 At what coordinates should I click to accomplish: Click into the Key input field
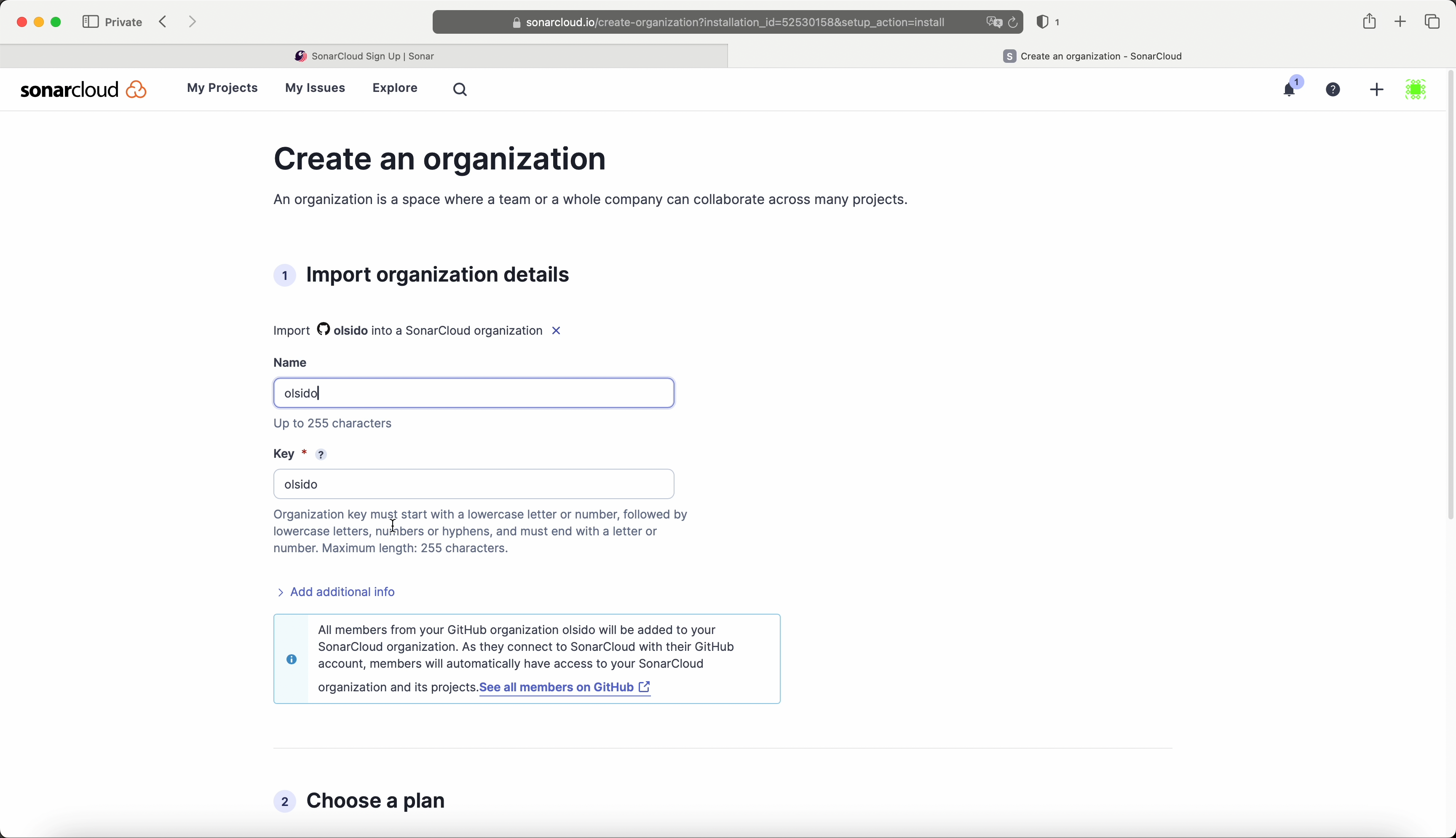tap(473, 484)
